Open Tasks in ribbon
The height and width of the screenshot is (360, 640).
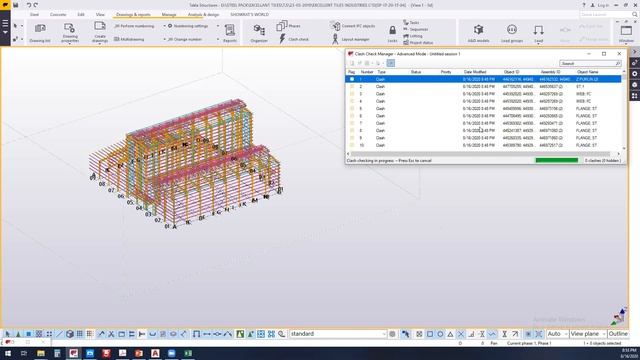point(411,22)
